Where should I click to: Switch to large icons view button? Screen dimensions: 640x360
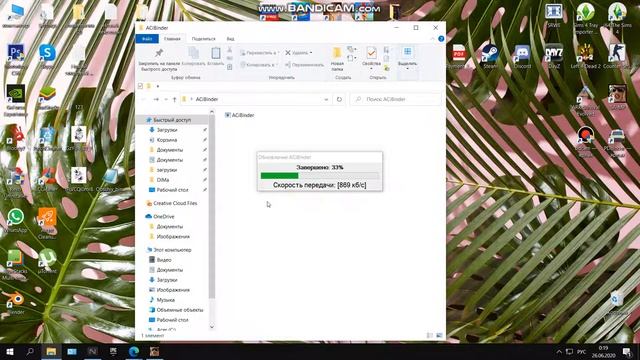[x=439, y=336]
